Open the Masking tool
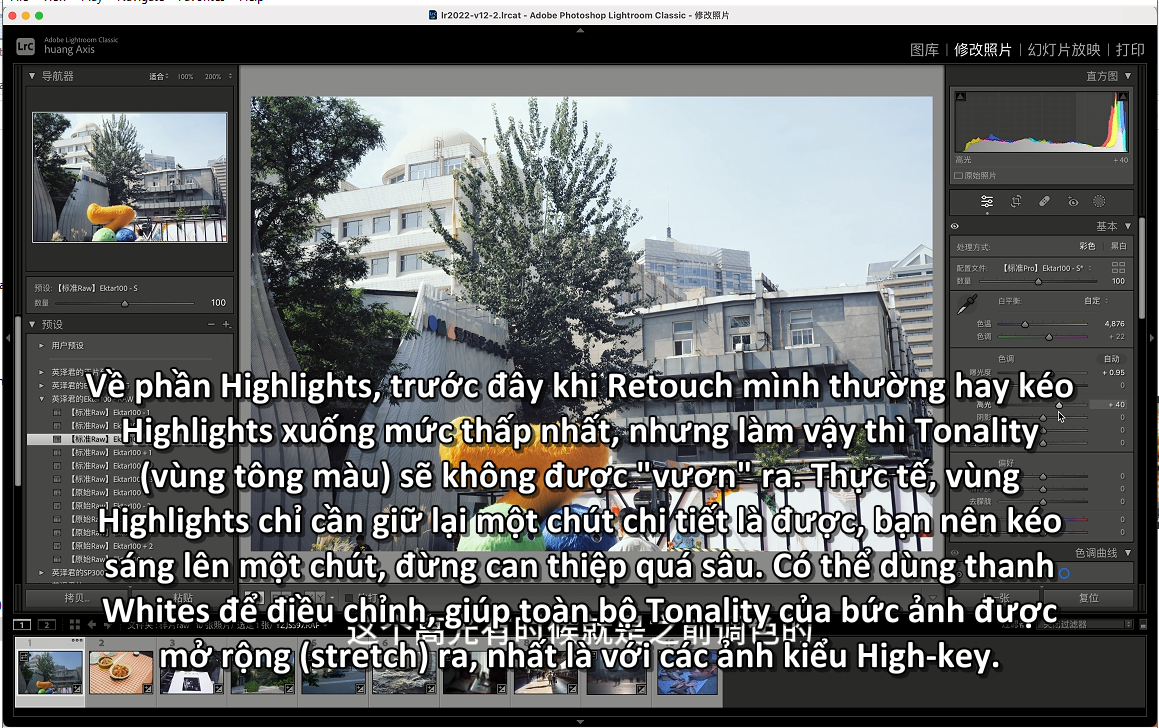 pos(1099,201)
